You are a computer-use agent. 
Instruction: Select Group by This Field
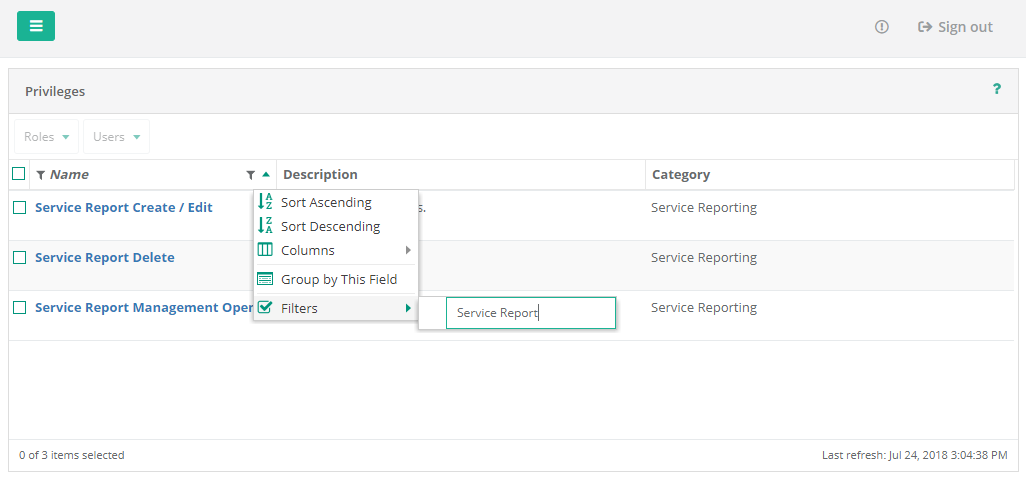click(x=336, y=279)
